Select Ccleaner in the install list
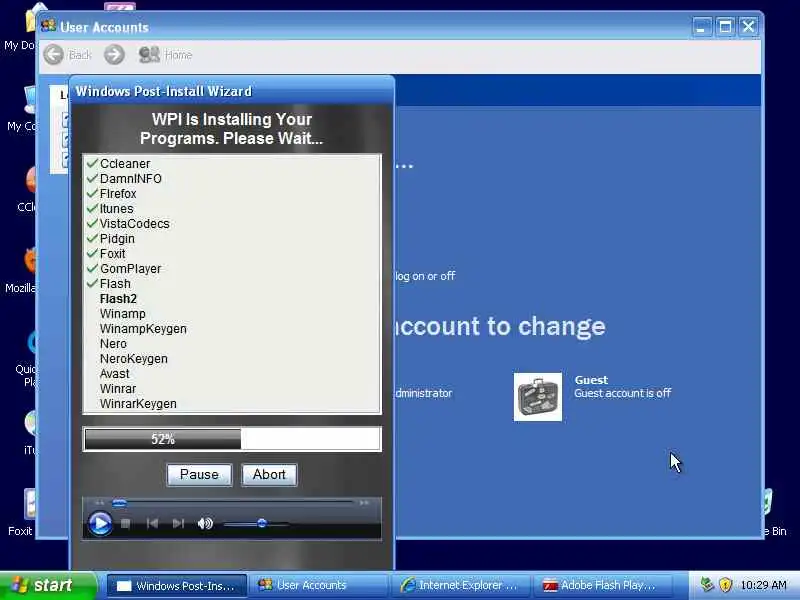The image size is (800, 600). 125,164
